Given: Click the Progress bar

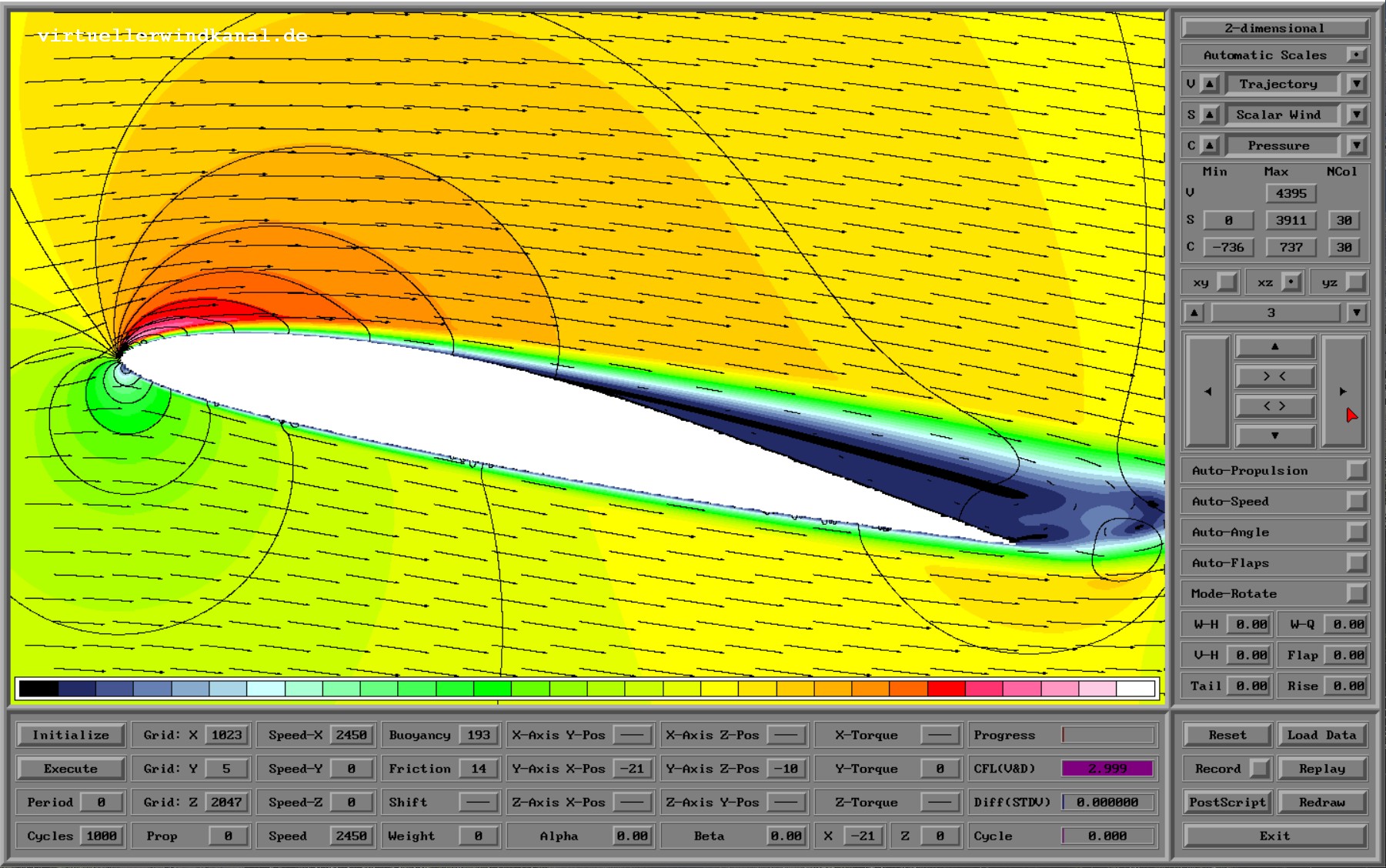Looking at the screenshot, I should tap(1108, 735).
